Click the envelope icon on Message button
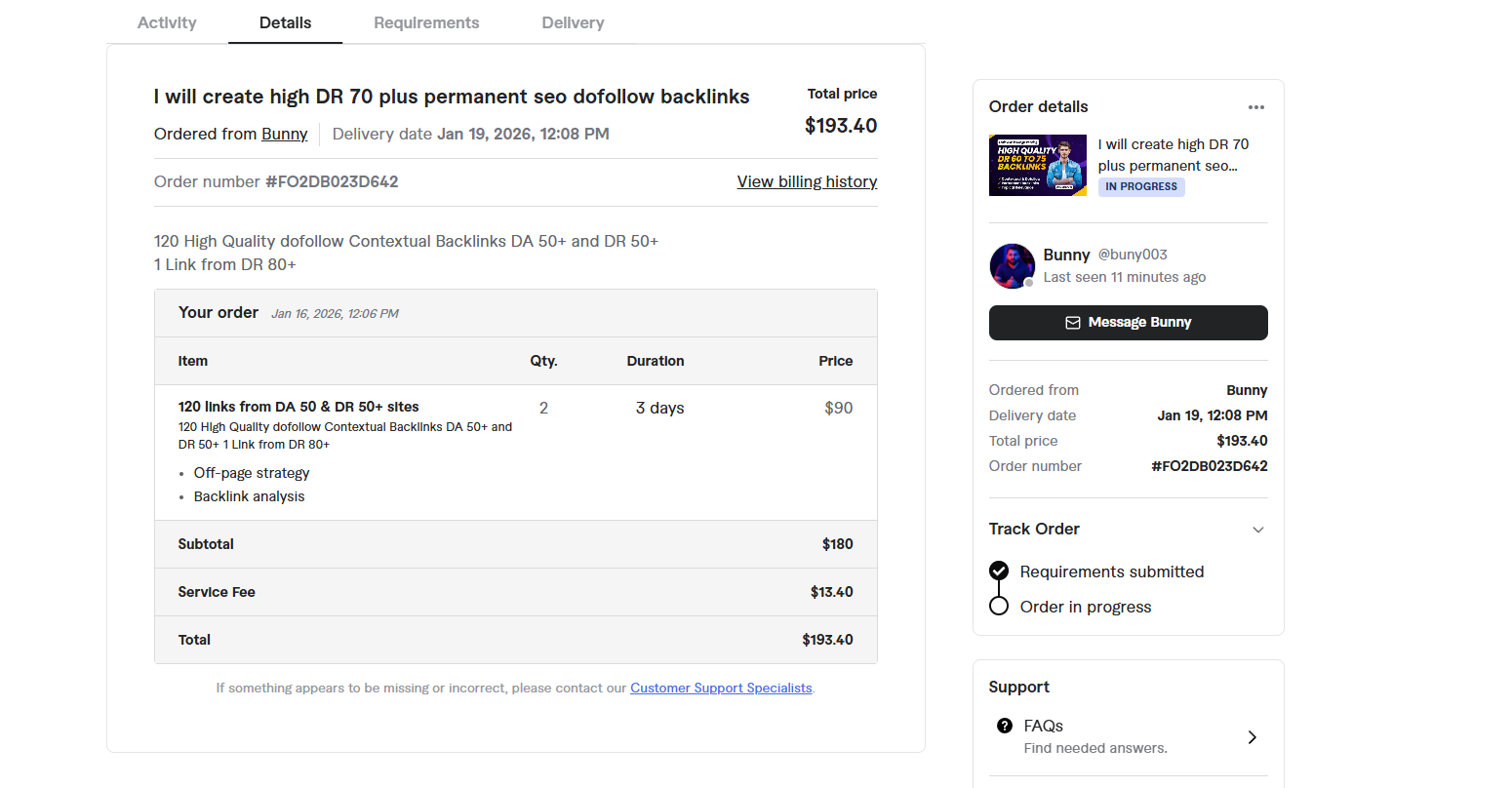This screenshot has height=788, width=1512. pos(1073,323)
